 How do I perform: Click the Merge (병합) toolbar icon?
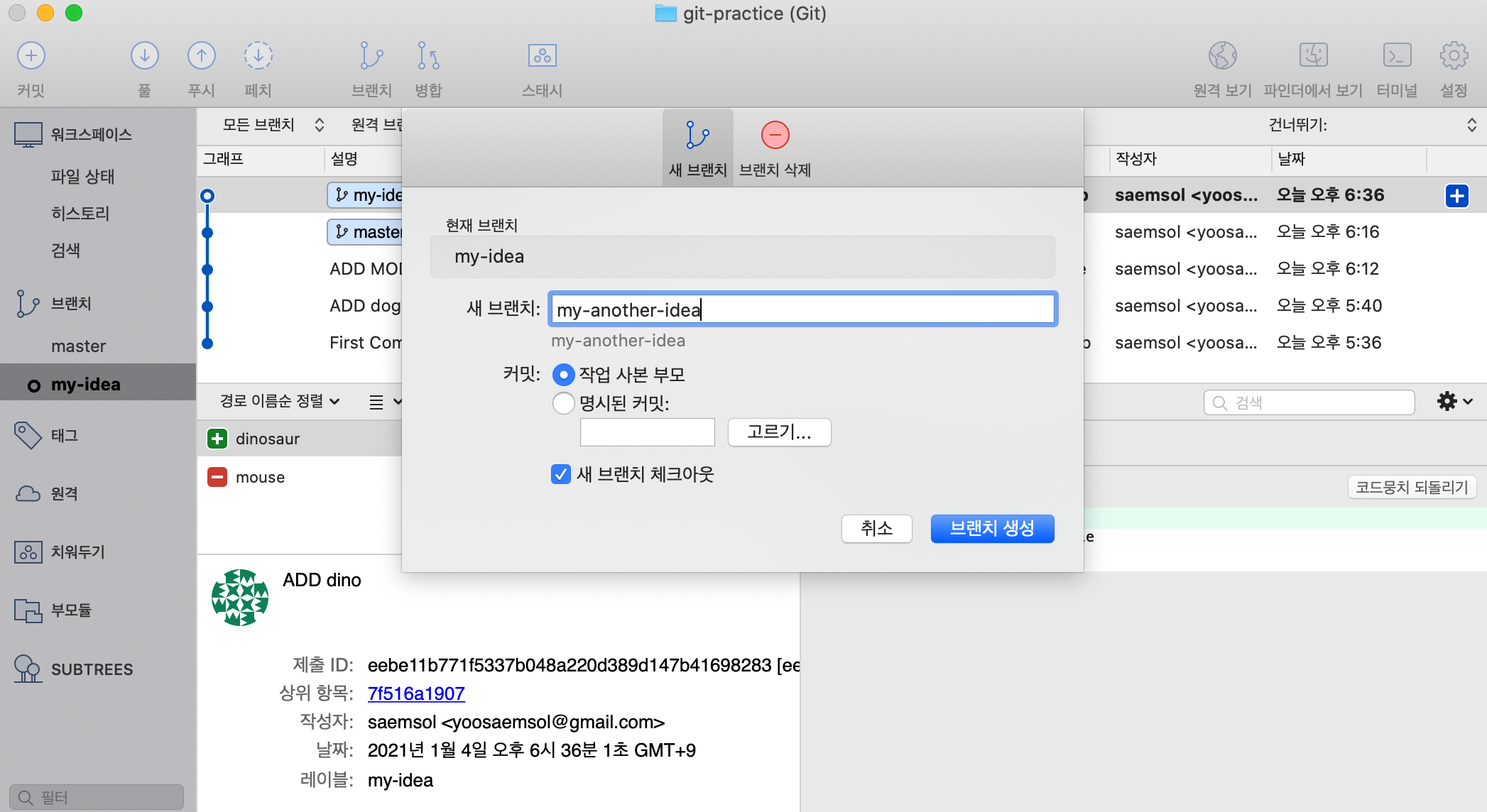coord(428,55)
